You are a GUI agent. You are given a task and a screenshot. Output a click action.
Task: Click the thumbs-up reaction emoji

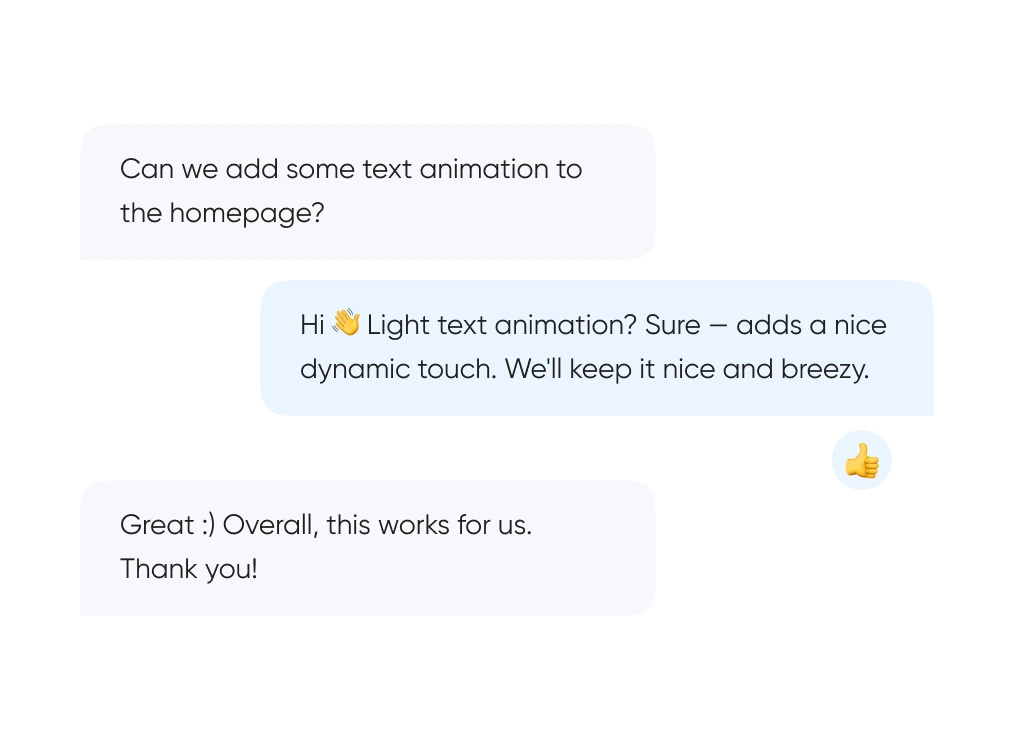coord(861,461)
